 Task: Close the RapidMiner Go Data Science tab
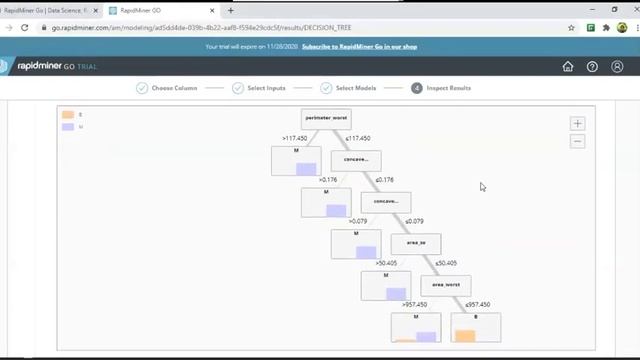(96, 11)
